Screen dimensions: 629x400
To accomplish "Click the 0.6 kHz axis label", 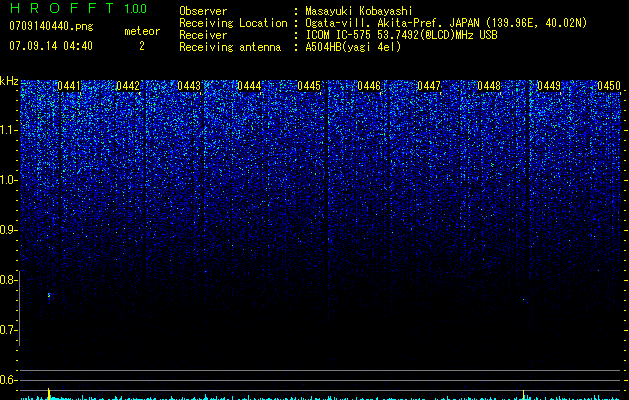I will coord(7,380).
